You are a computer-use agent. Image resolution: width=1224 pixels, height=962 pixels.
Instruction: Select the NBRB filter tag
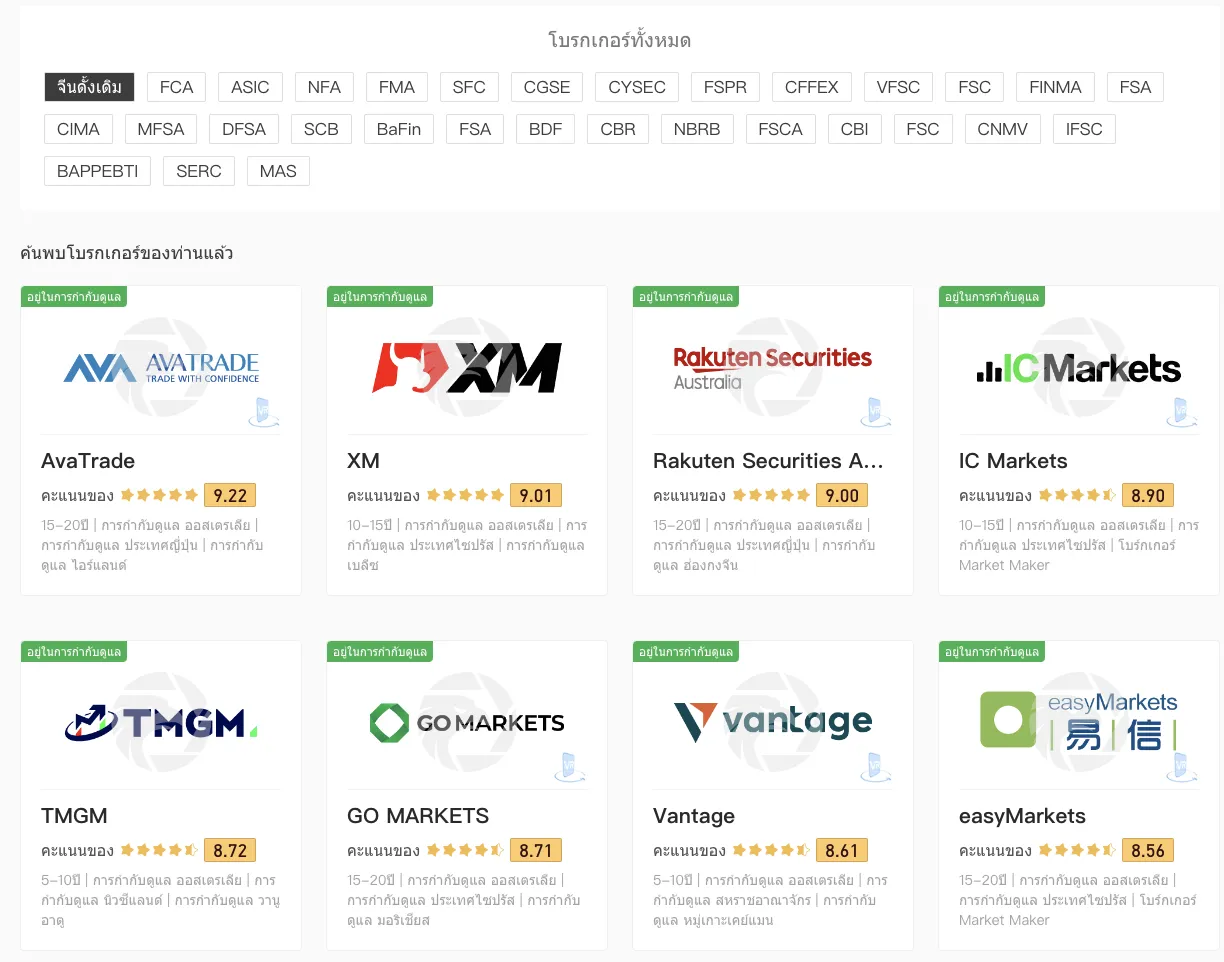697,129
